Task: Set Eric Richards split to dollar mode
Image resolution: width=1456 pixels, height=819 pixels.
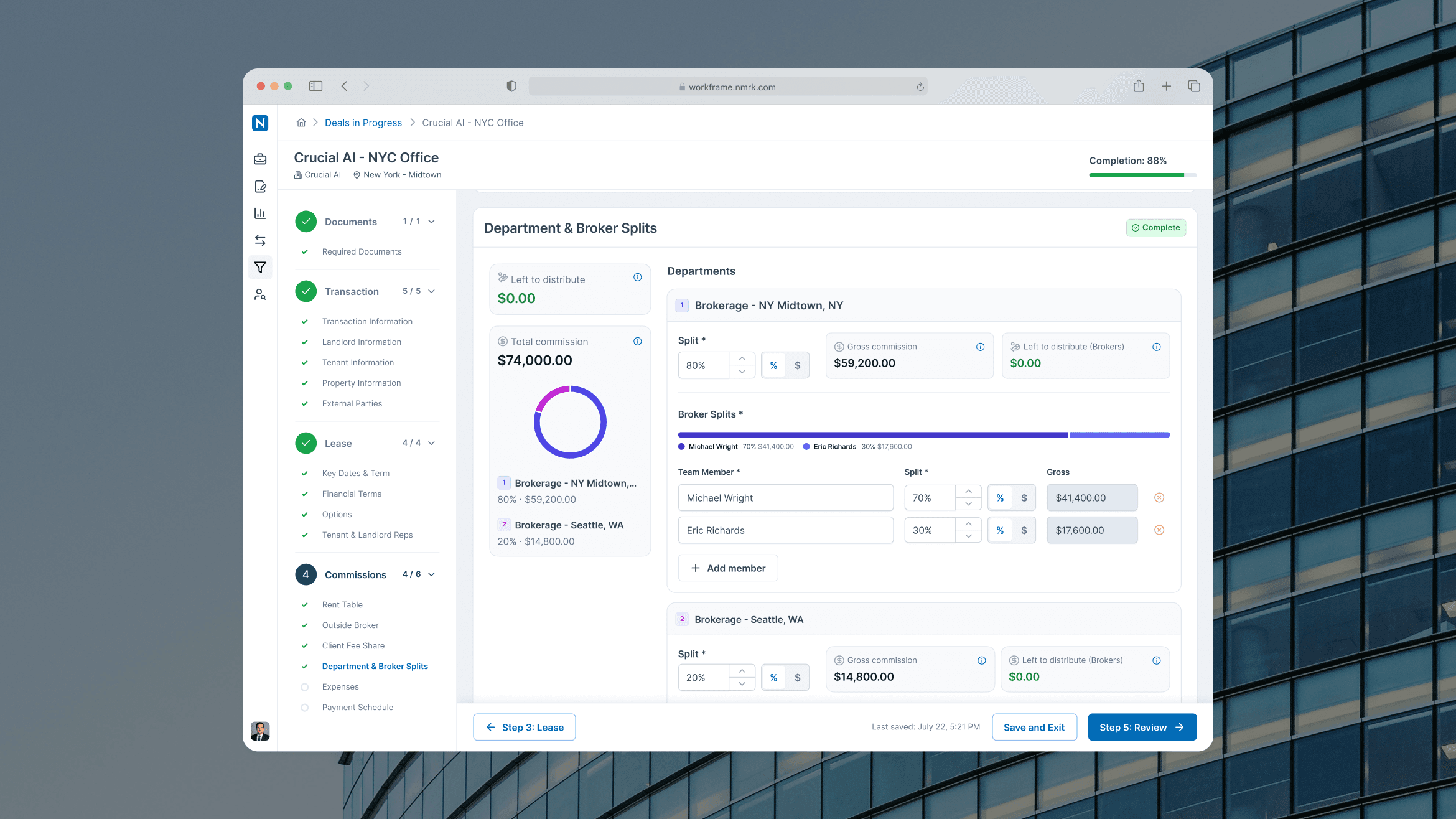Action: 1024,530
